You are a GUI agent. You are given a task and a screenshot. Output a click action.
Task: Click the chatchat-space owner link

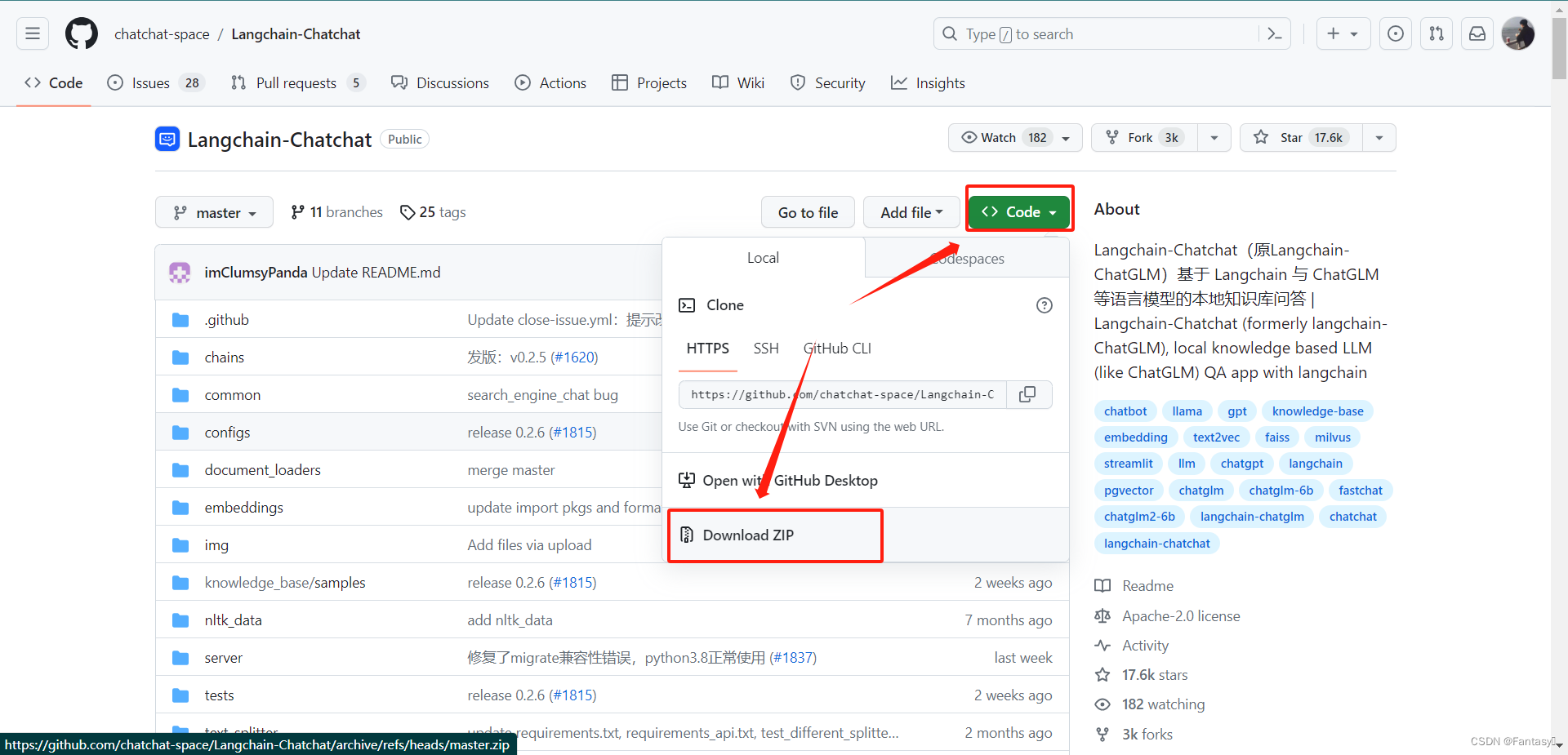pyautogui.click(x=162, y=34)
